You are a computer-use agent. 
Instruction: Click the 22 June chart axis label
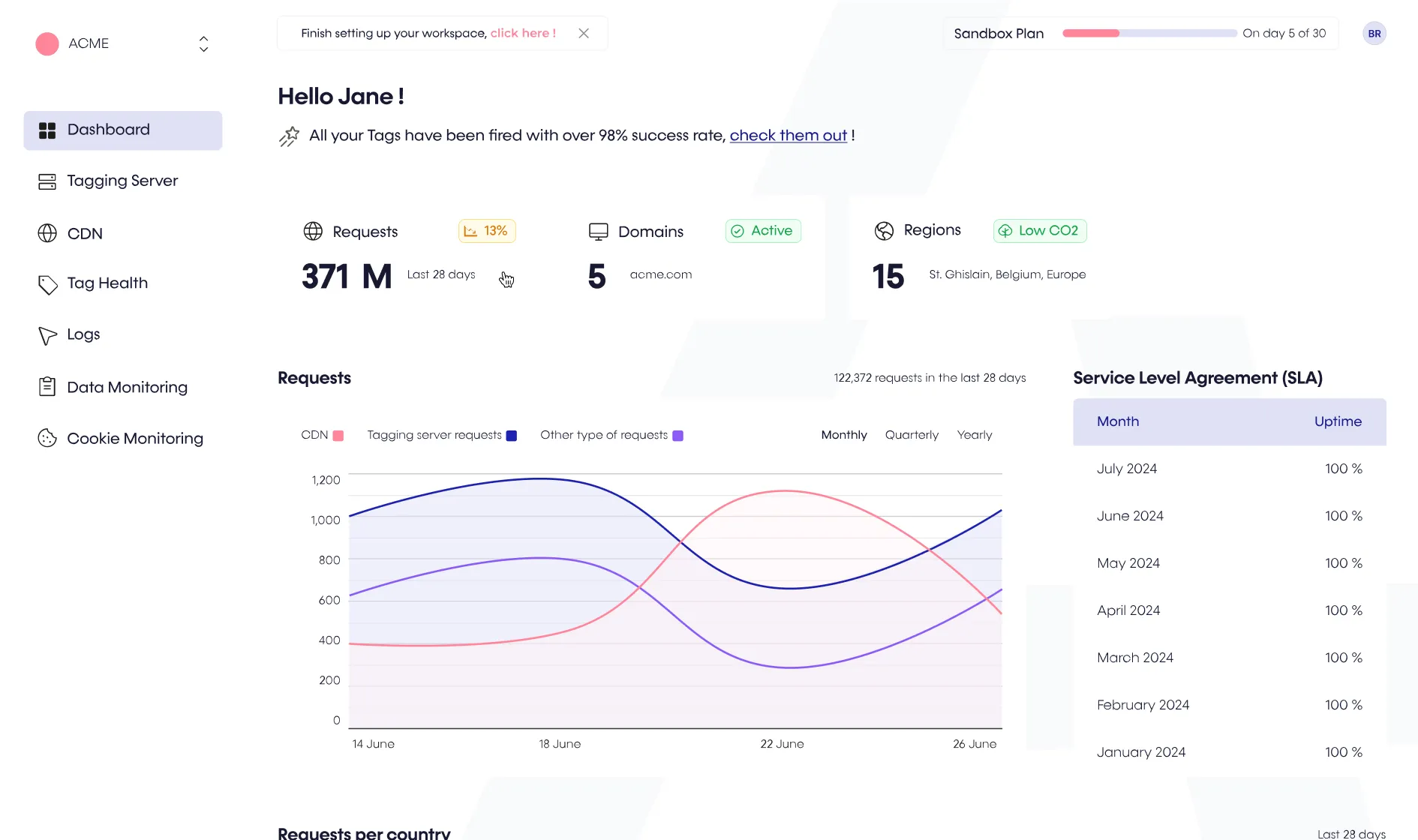[782, 744]
